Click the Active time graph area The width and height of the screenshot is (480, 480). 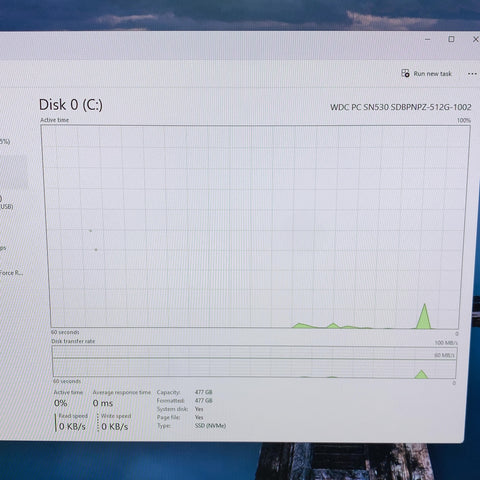[256, 227]
